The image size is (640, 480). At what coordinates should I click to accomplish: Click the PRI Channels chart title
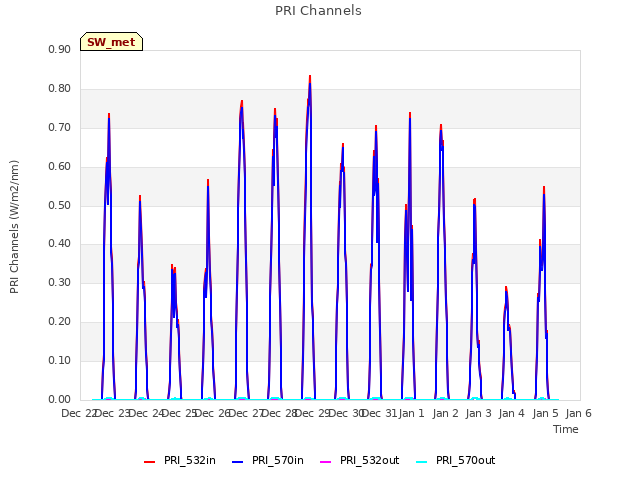(x=318, y=11)
